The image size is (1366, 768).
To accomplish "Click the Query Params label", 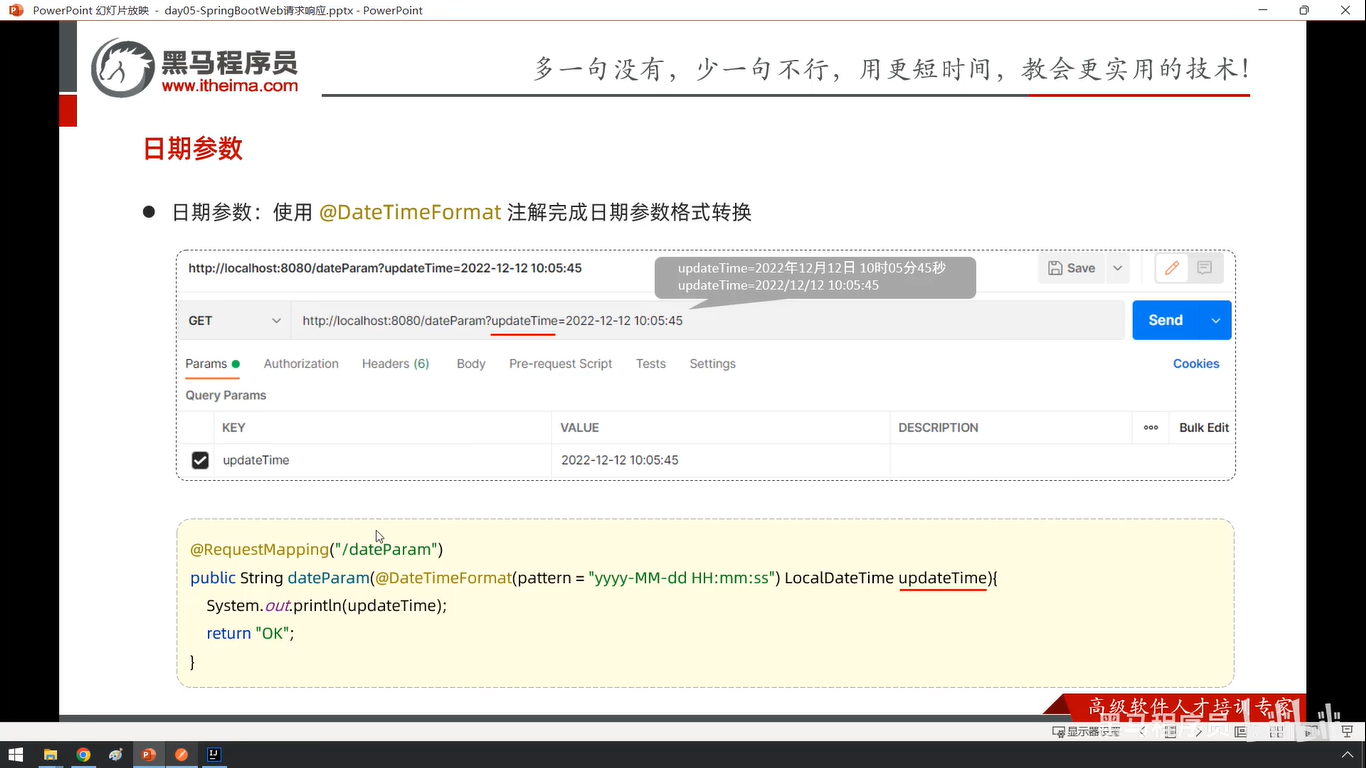I will click(x=226, y=395).
